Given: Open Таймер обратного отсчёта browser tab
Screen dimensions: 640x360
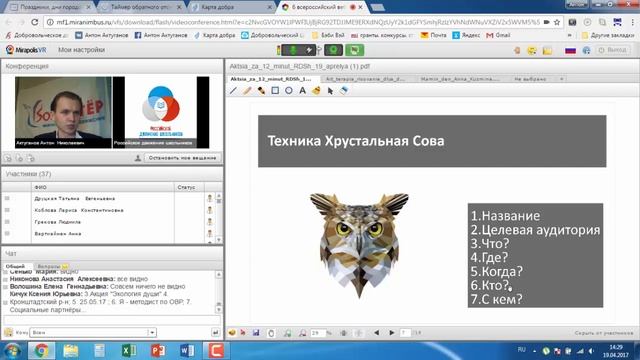Looking at the screenshot, I should coord(142,7).
